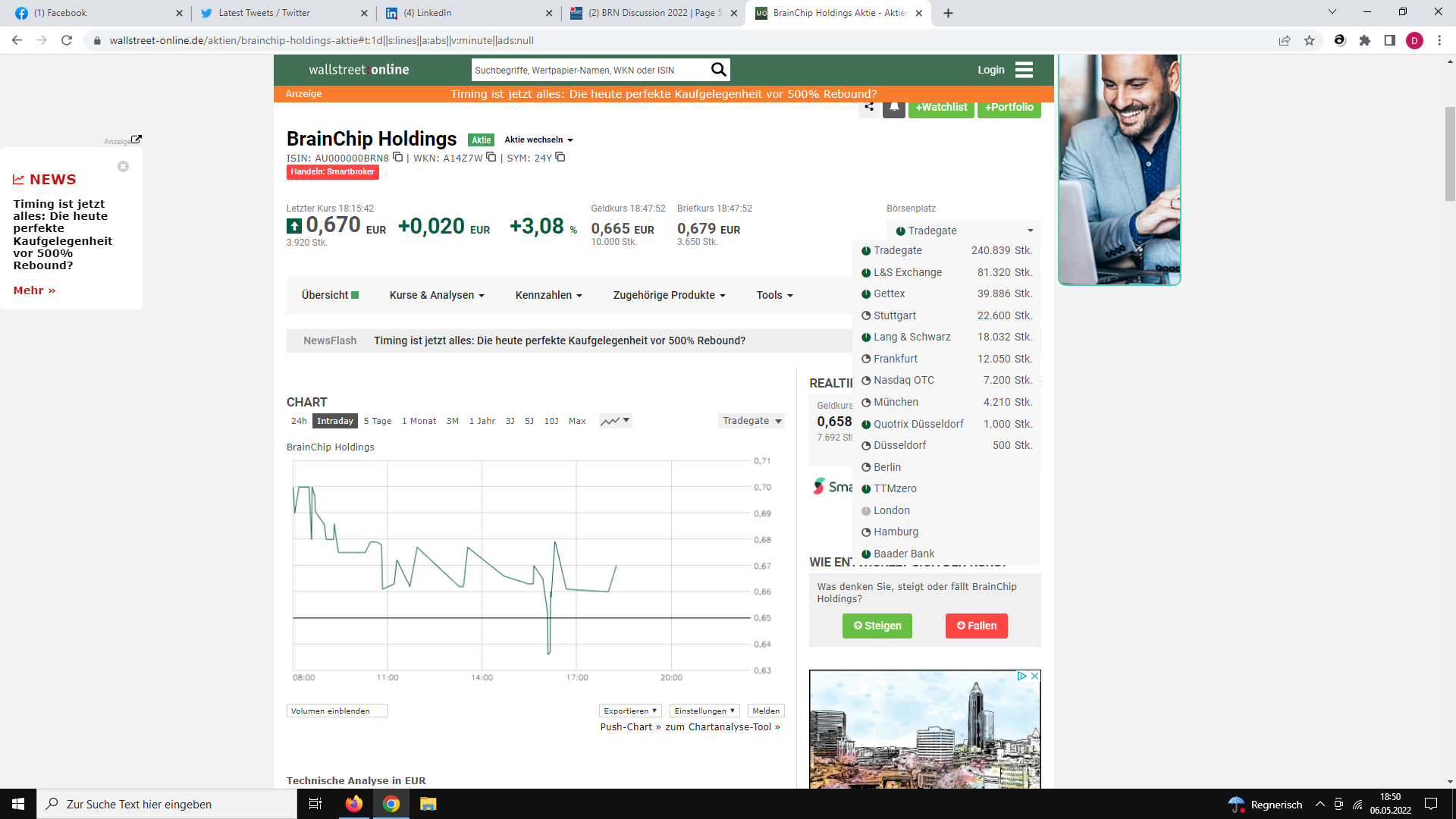Click the search magnifier icon
The width and height of the screenshot is (1456, 819).
pos(718,70)
